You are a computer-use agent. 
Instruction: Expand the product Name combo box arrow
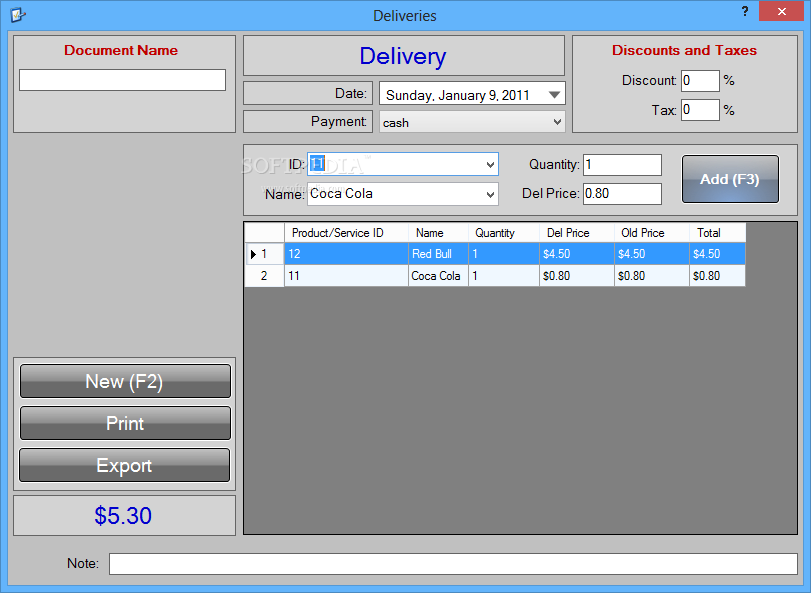coord(490,194)
